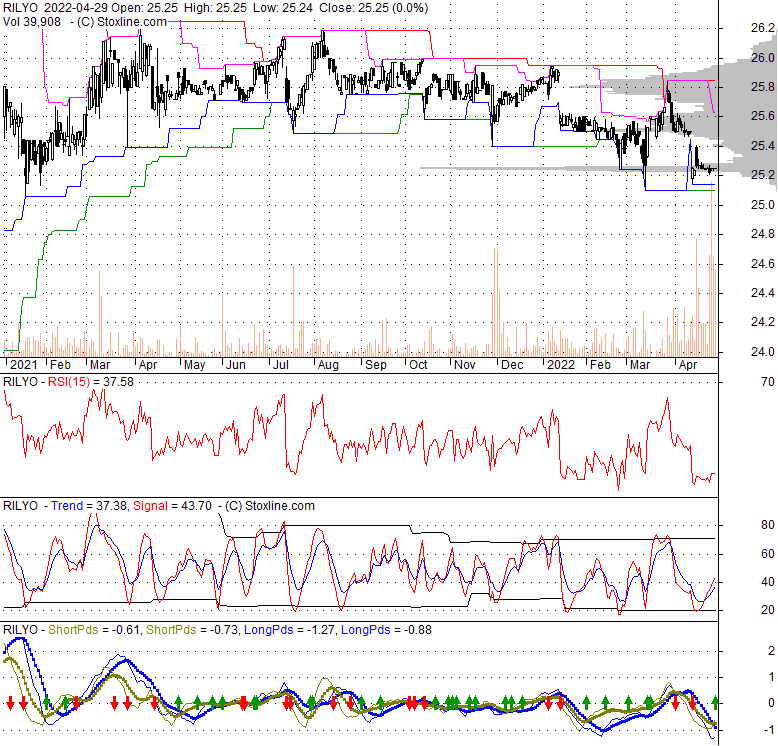Click the RILYO ticker header text
Viewport: 778px width, 746px height.
[20, 8]
